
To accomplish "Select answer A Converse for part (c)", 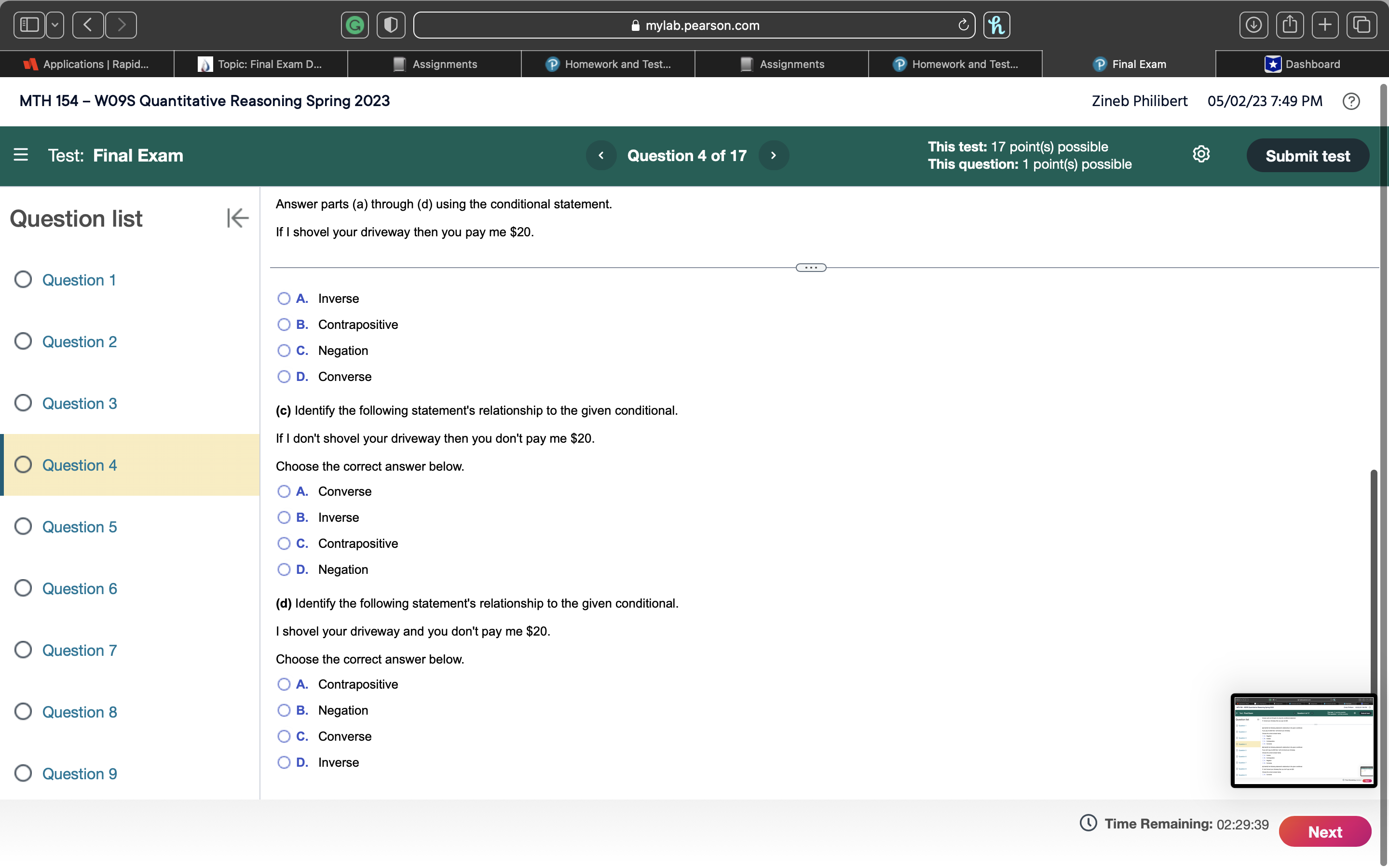I will (x=284, y=491).
